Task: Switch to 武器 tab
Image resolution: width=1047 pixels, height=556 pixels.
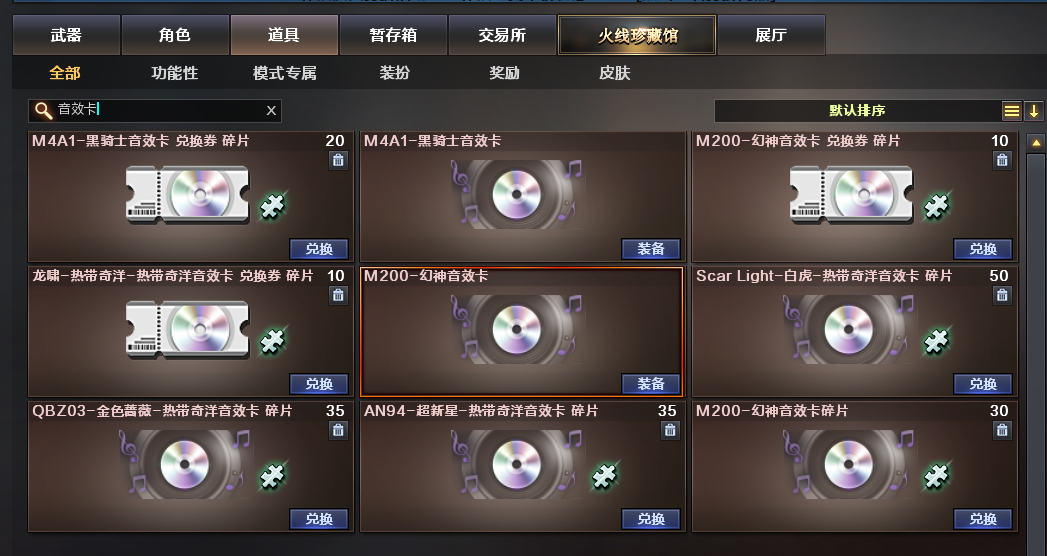Action: [x=66, y=35]
